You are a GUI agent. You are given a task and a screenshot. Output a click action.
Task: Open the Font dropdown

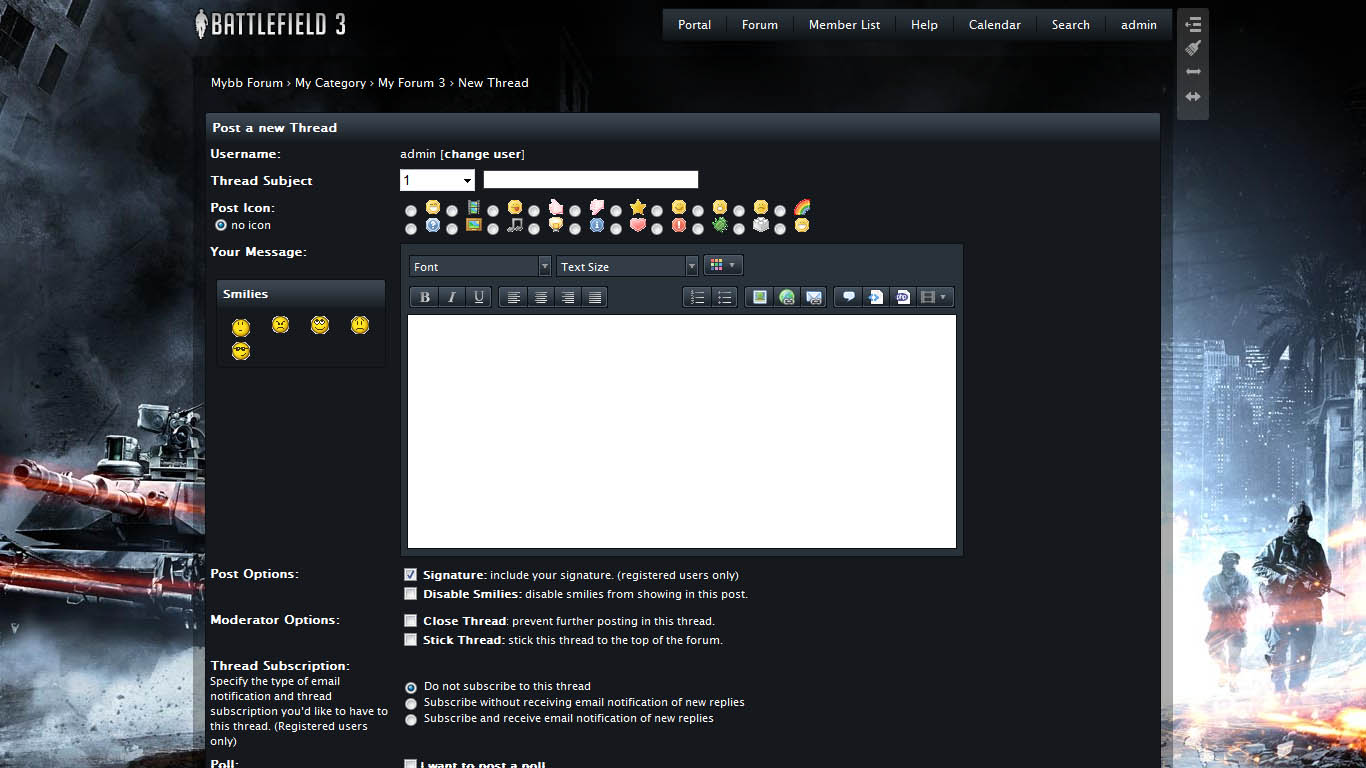tap(480, 267)
